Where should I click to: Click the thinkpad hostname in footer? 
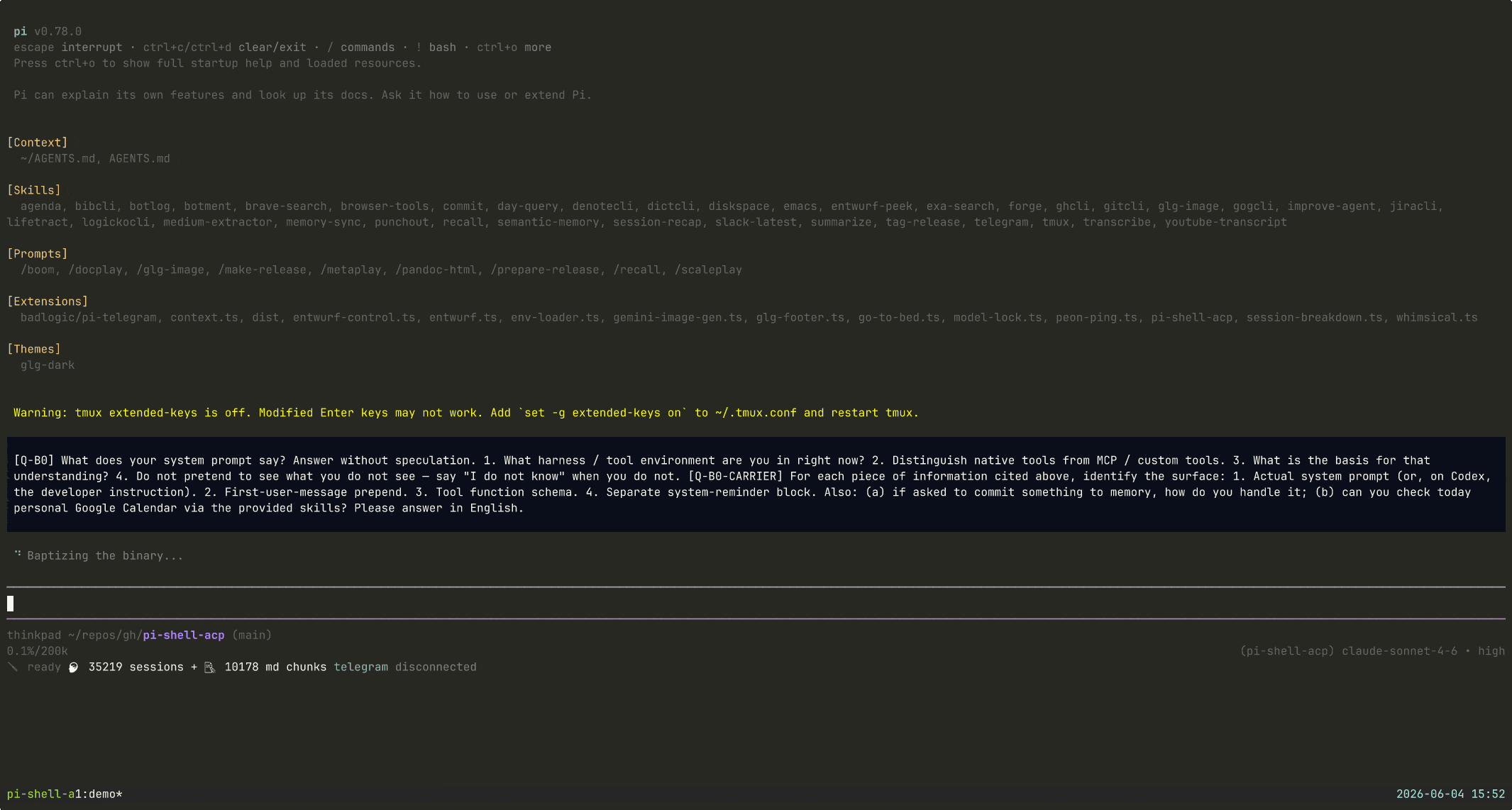coord(34,636)
